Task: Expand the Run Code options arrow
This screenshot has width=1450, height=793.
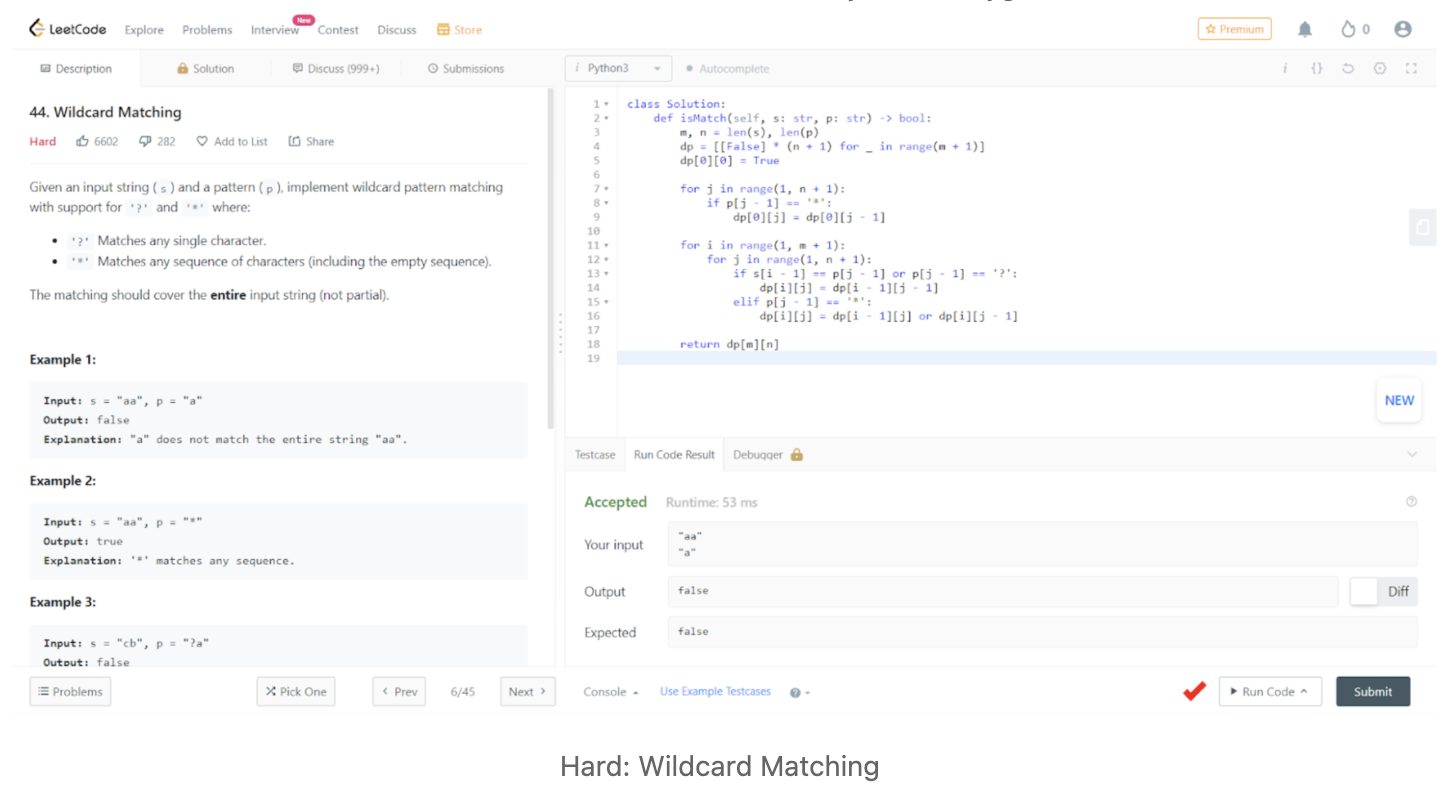Action: click(x=1304, y=692)
